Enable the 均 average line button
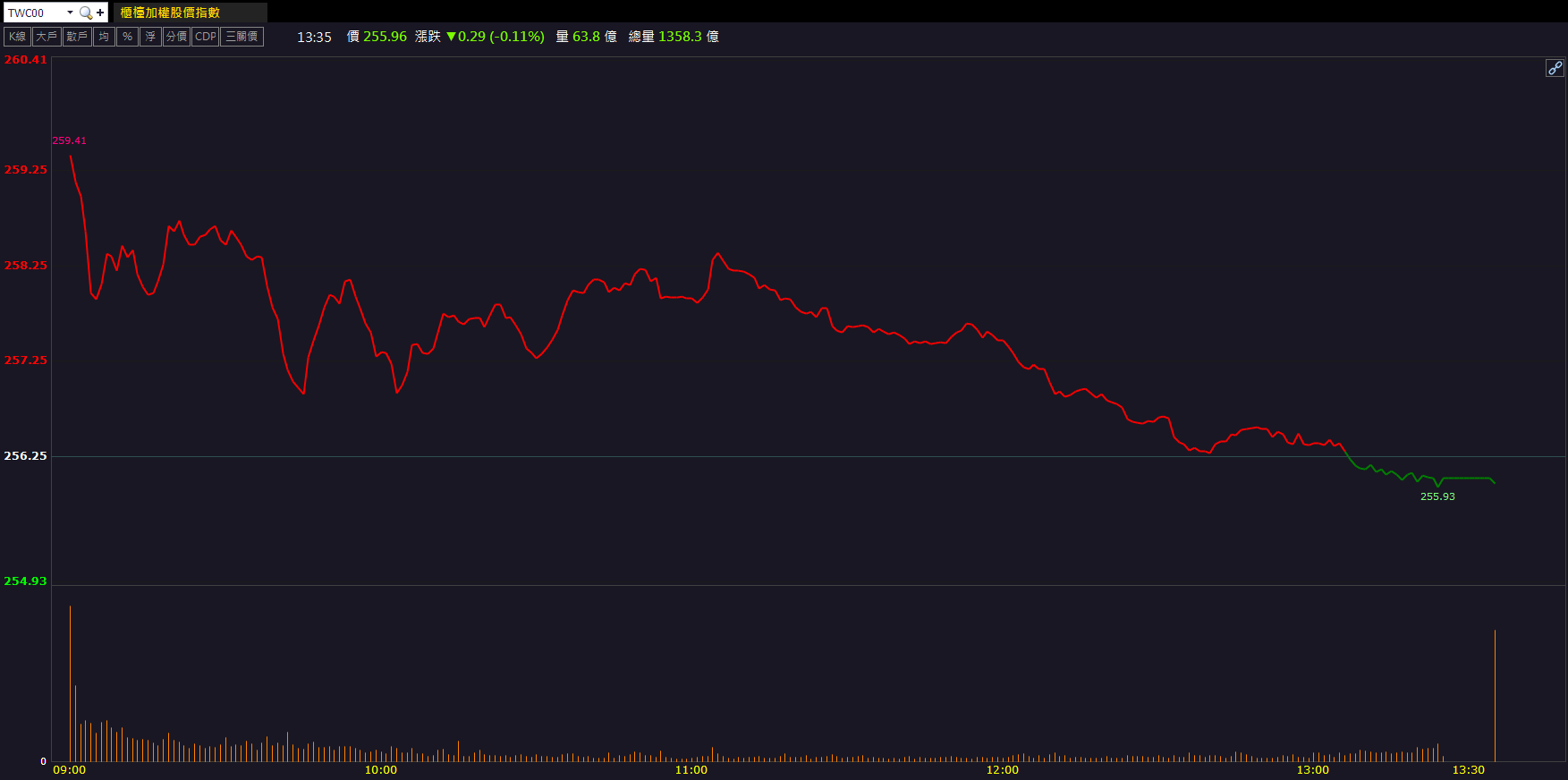 (104, 37)
